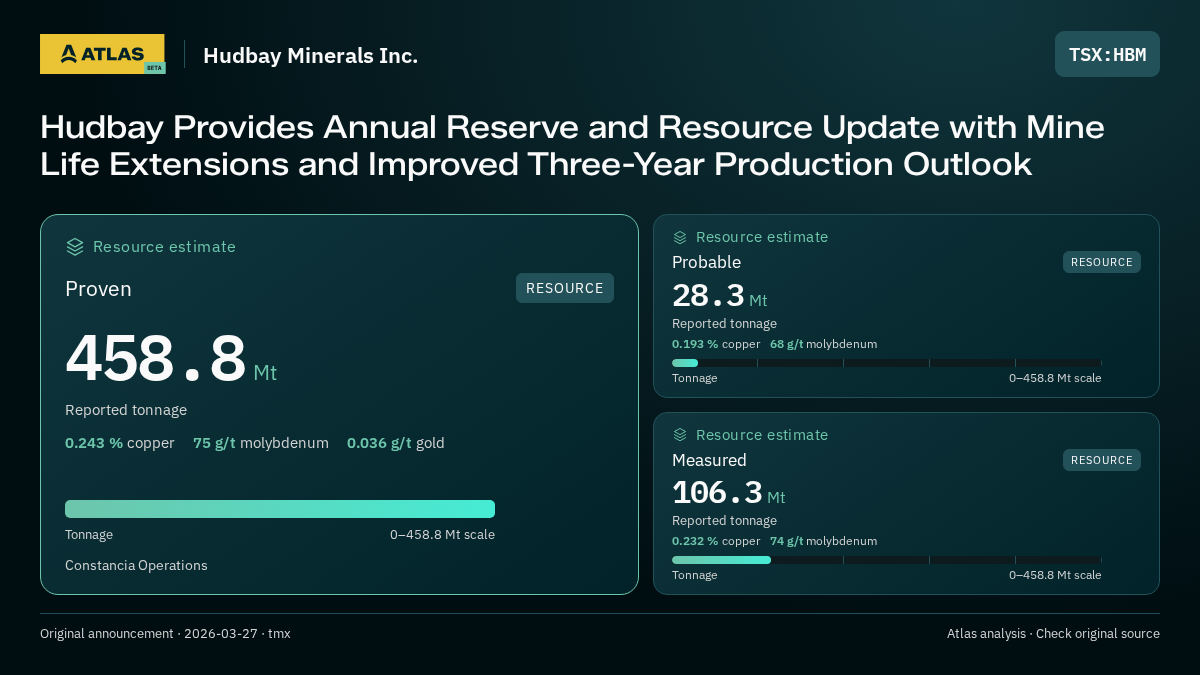Click the 106.3 Mt value
Viewport: 1200px width, 675px height.
[x=729, y=493]
